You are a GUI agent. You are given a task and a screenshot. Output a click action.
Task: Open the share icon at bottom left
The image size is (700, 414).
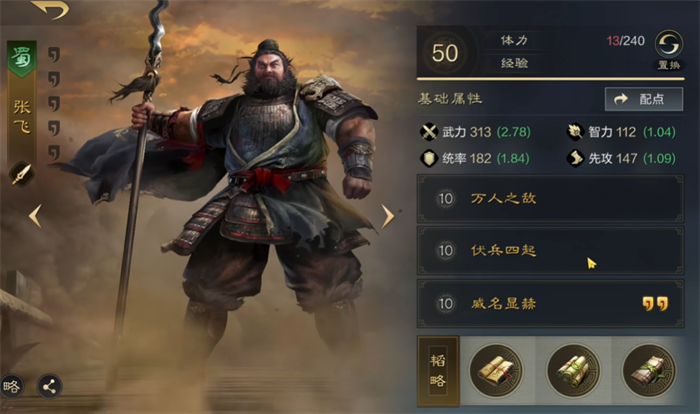click(49, 387)
